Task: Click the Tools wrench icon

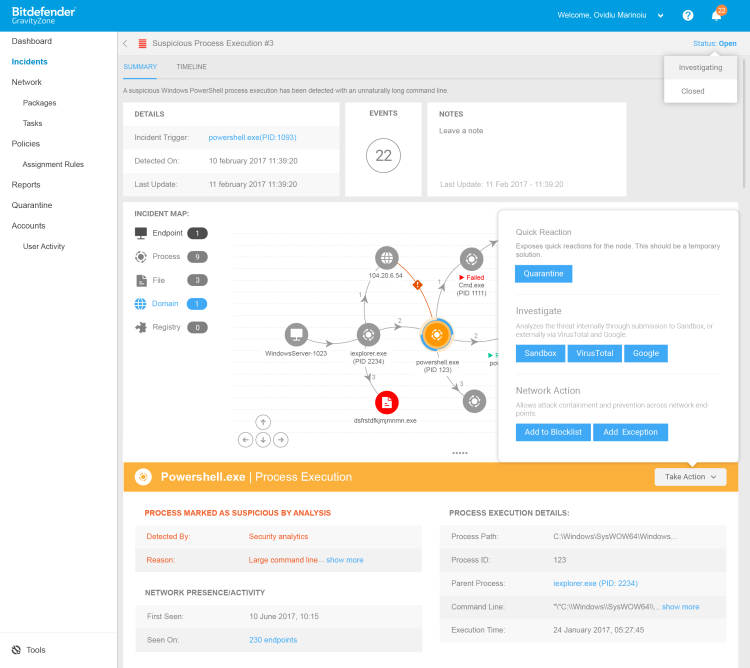Action: (16, 650)
